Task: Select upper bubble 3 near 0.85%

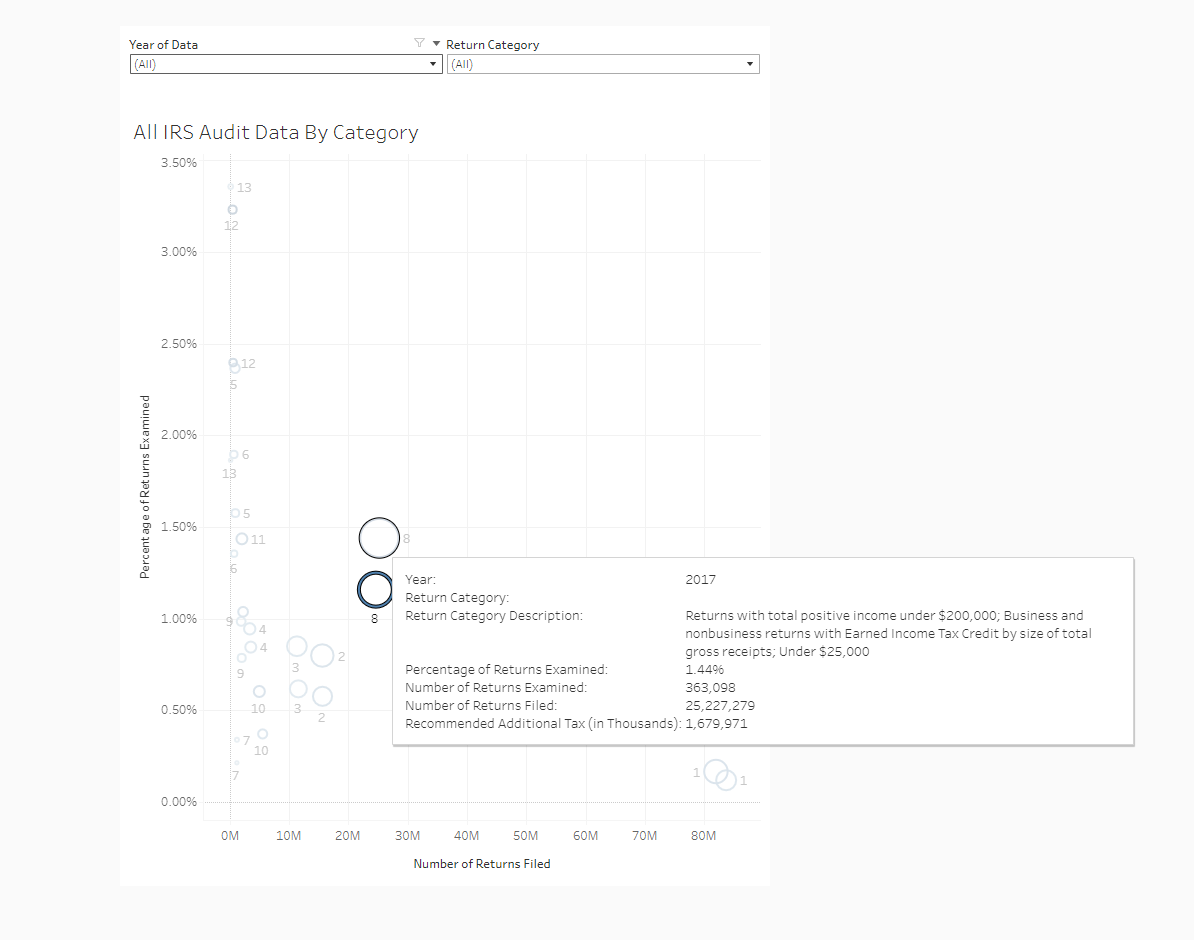Action: pyautogui.click(x=296, y=647)
